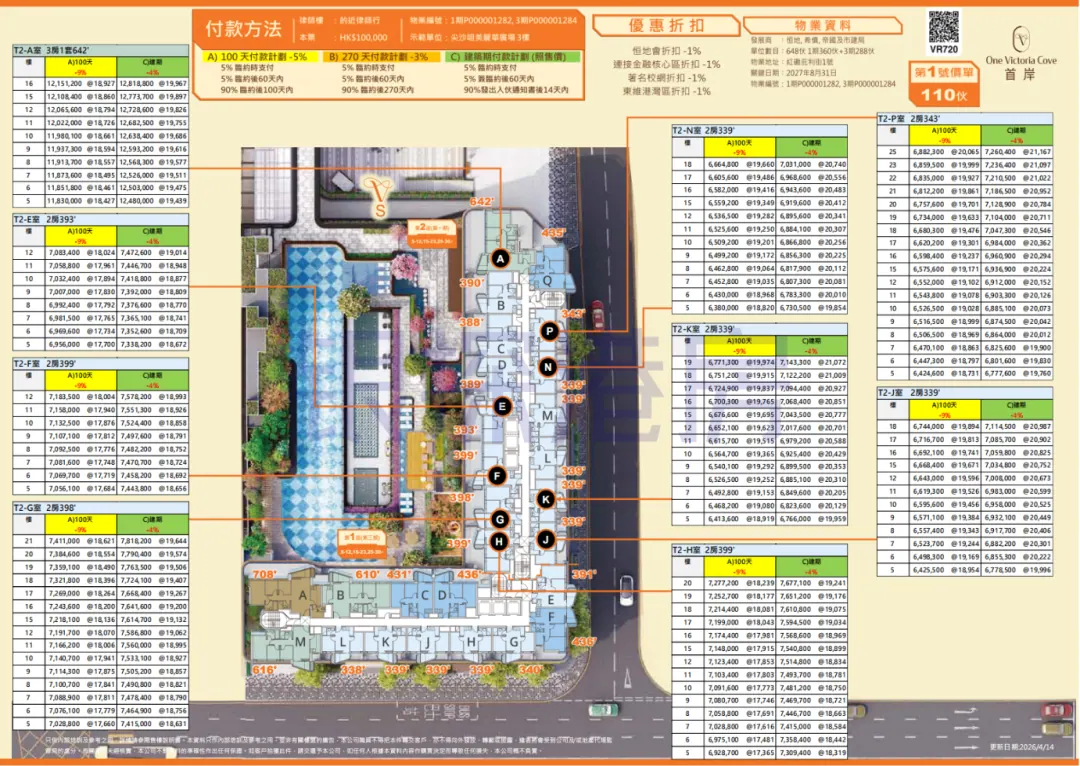Screen dimensions: 1080x766
Task: Click the 優惠折扣 heading
Action: [666, 25]
